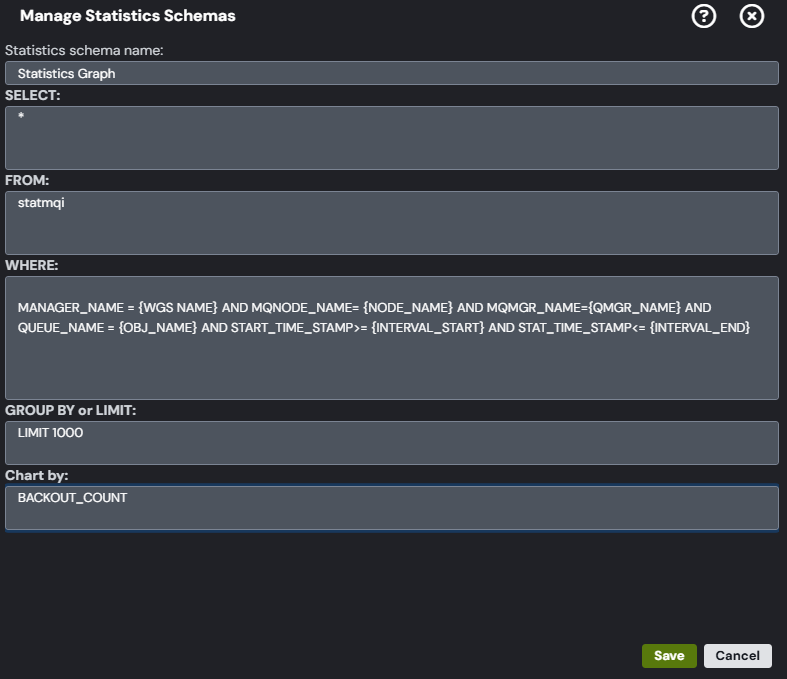Click the Statistics schema name field
The height and width of the screenshot is (679, 787).
(x=391, y=73)
